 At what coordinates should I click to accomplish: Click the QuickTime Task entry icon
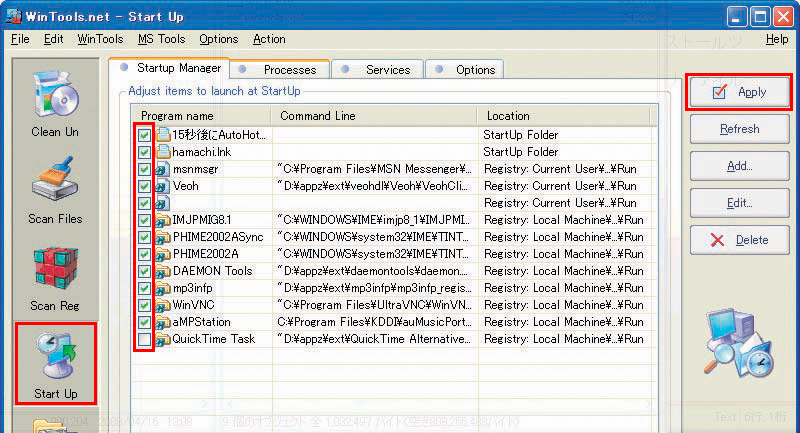click(x=163, y=339)
